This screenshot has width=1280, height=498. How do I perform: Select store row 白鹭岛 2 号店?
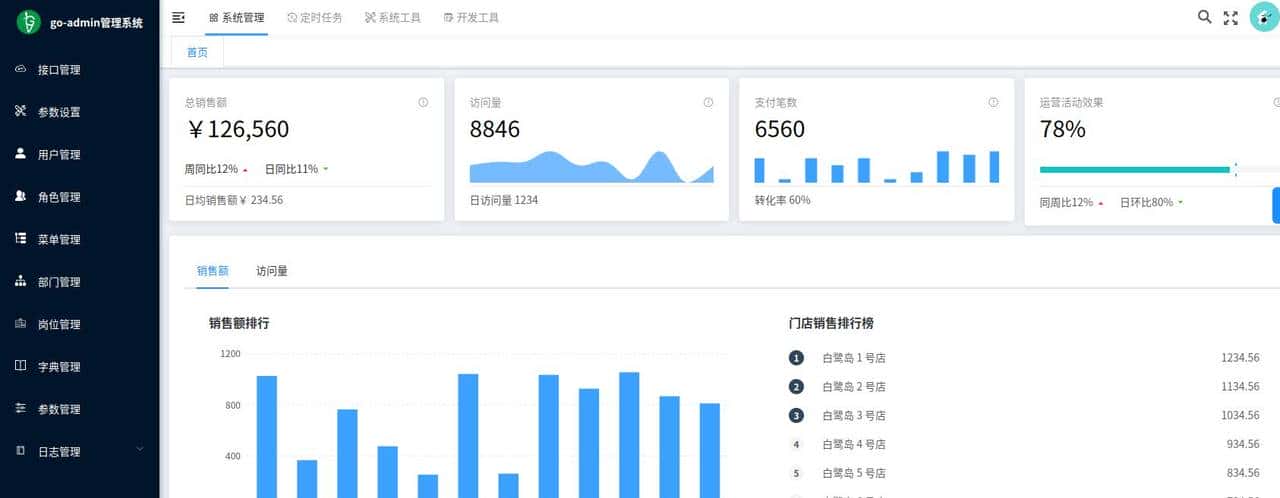point(1024,387)
